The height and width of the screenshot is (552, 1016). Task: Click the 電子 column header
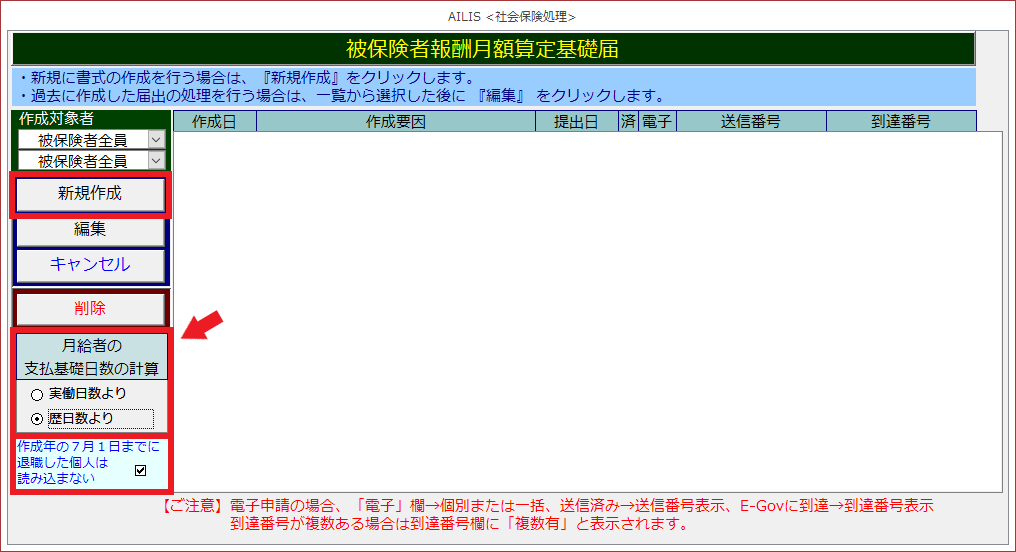pos(656,122)
